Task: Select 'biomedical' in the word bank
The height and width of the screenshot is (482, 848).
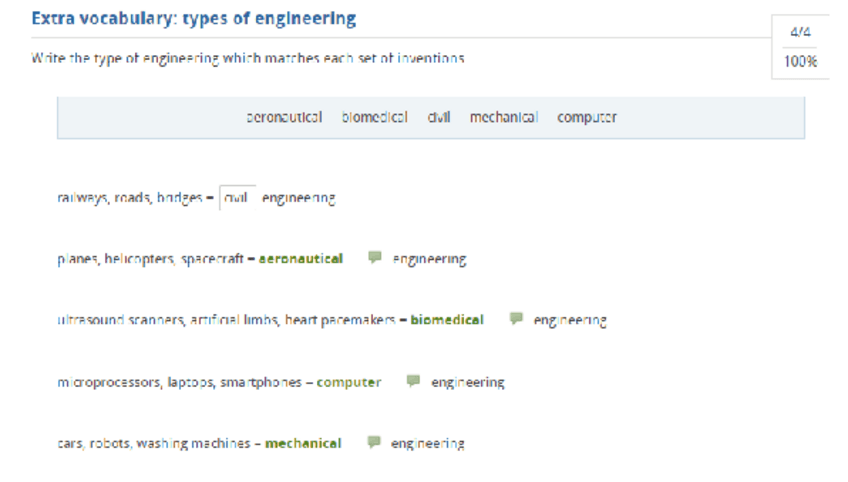Action: (374, 117)
